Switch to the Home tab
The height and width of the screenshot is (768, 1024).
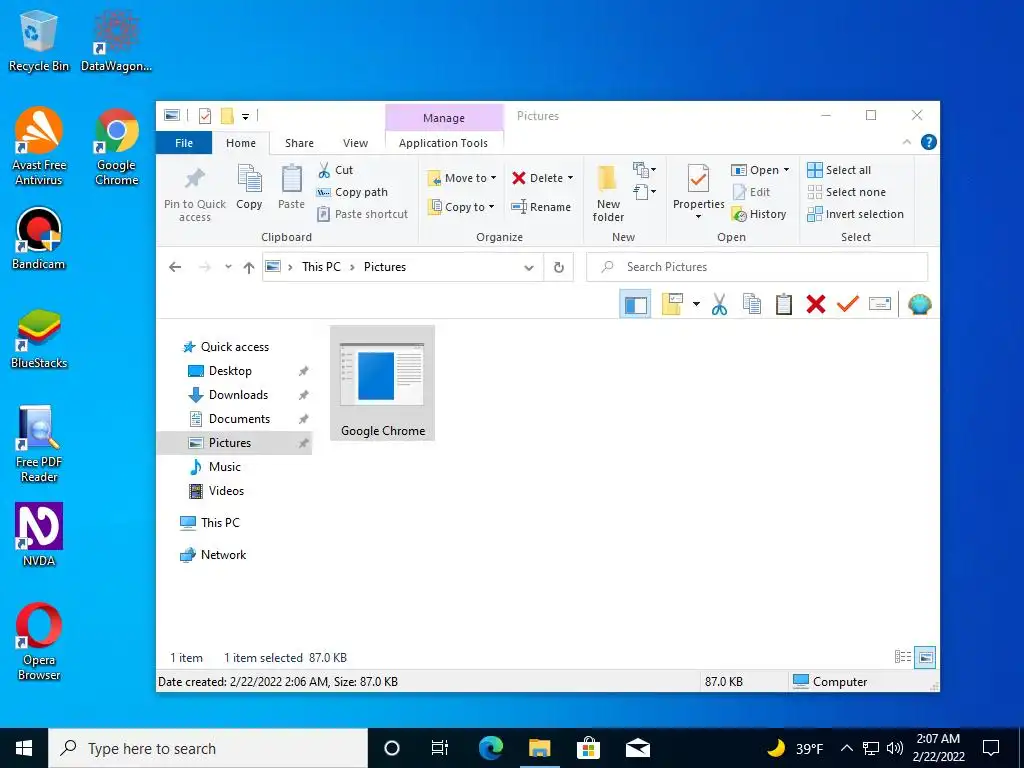click(241, 143)
